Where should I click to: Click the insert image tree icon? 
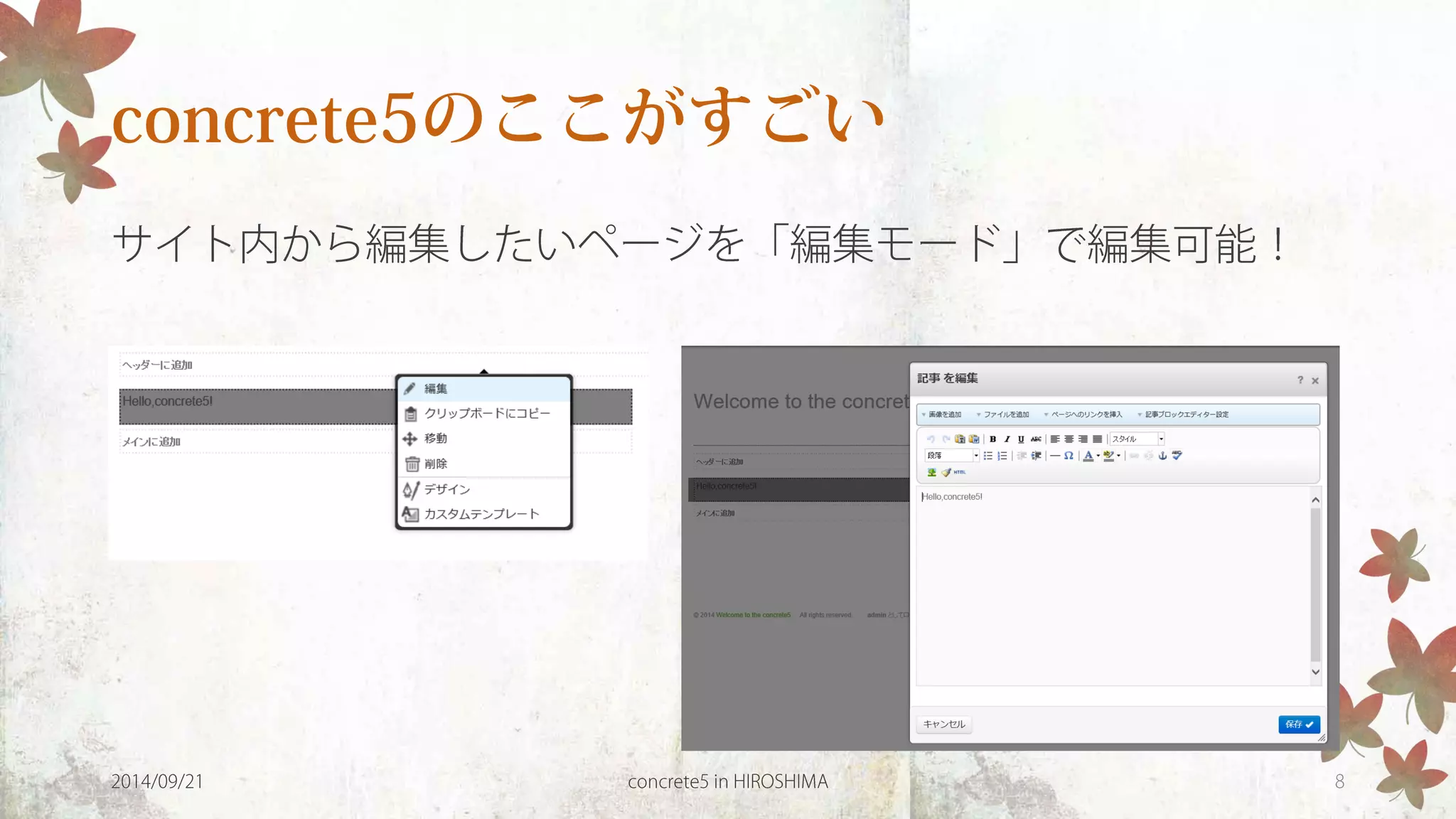point(931,472)
